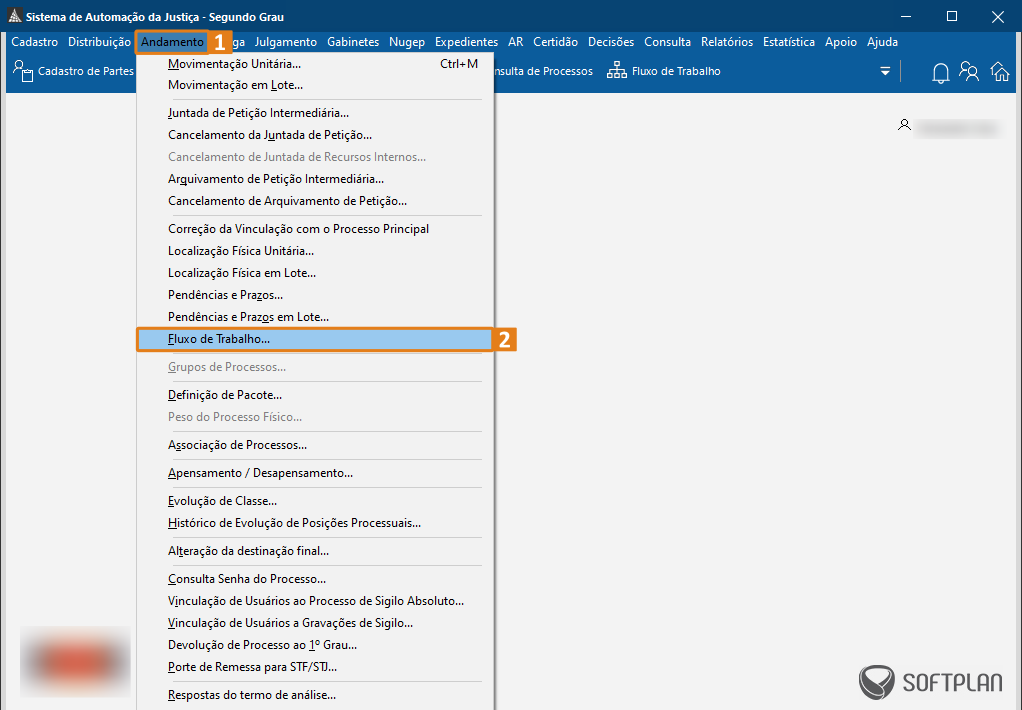Close the Sistema de Automação da Justiça window
Image resolution: width=1022 pixels, height=710 pixels.
(x=998, y=16)
